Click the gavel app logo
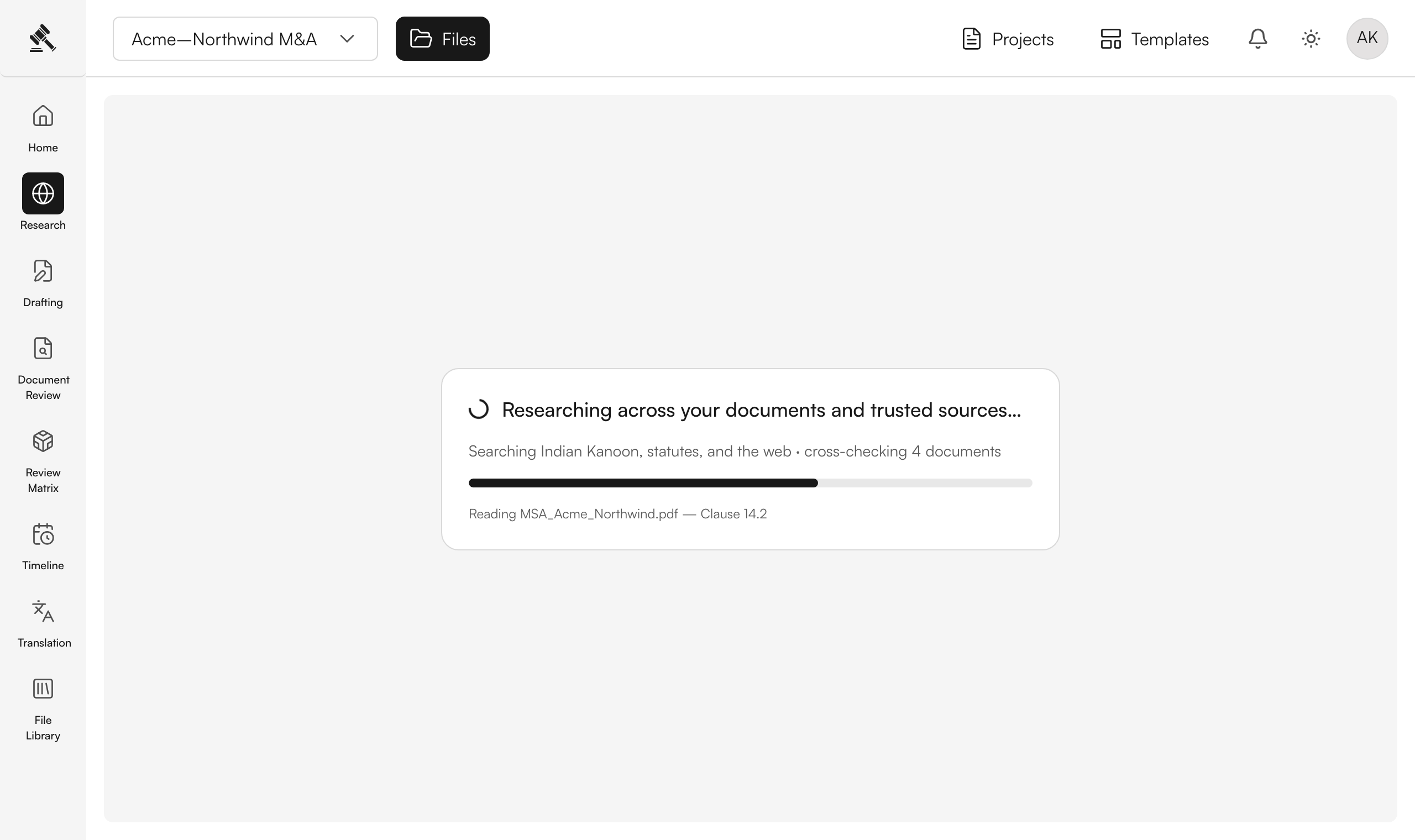The image size is (1415, 840). pos(43,39)
